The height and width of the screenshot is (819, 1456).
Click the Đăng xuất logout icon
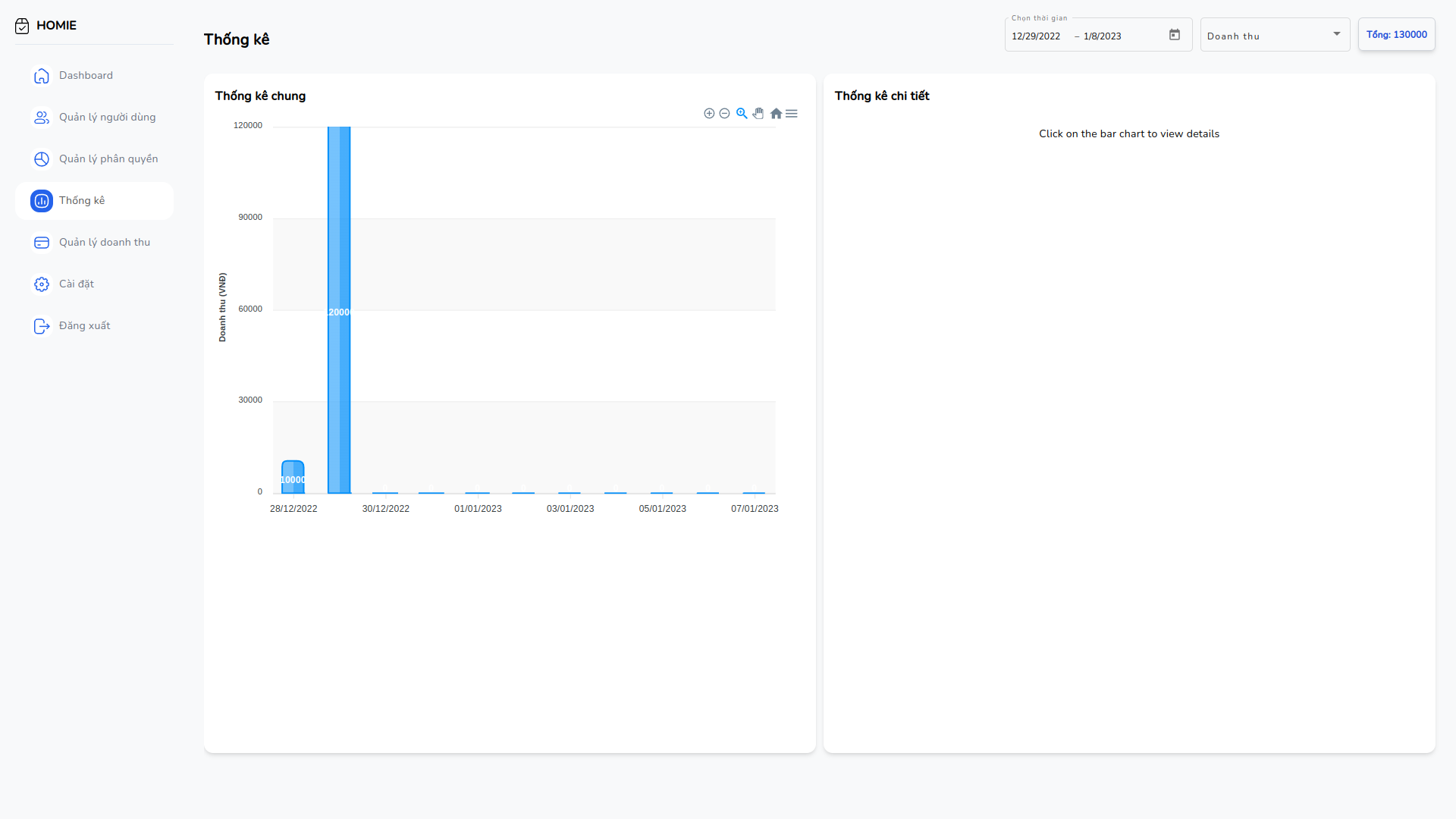[x=42, y=326]
